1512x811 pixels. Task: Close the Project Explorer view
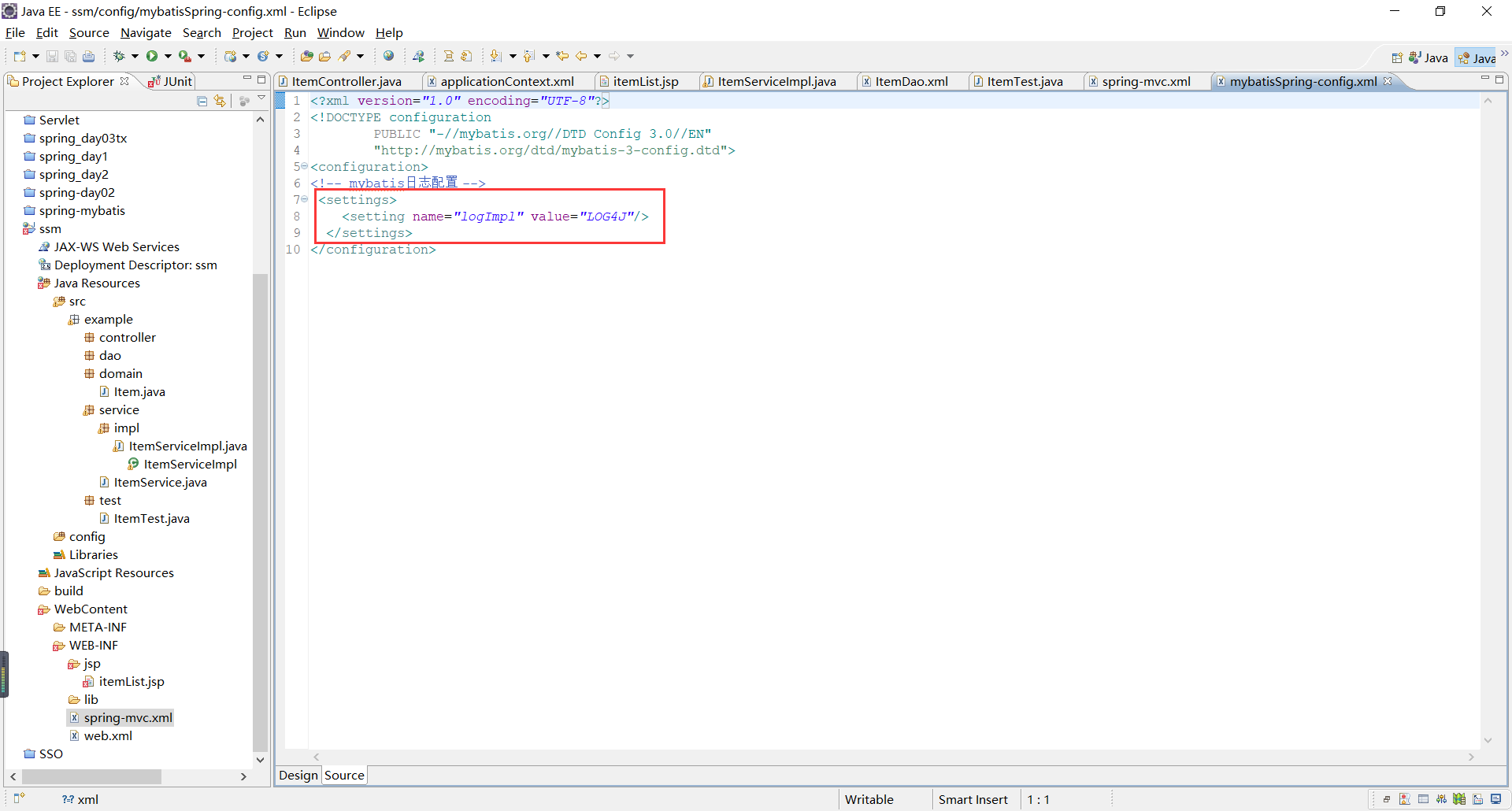click(x=124, y=81)
